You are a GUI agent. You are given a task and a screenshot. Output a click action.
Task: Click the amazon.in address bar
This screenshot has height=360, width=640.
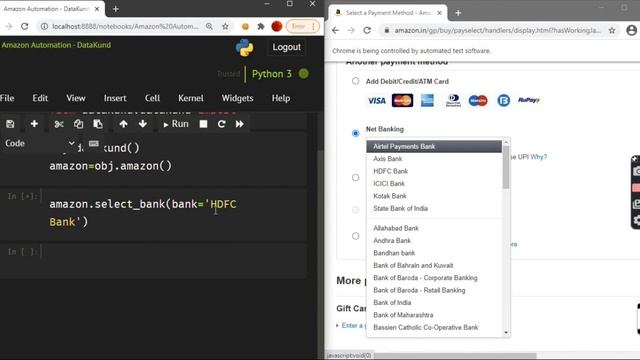point(497,31)
